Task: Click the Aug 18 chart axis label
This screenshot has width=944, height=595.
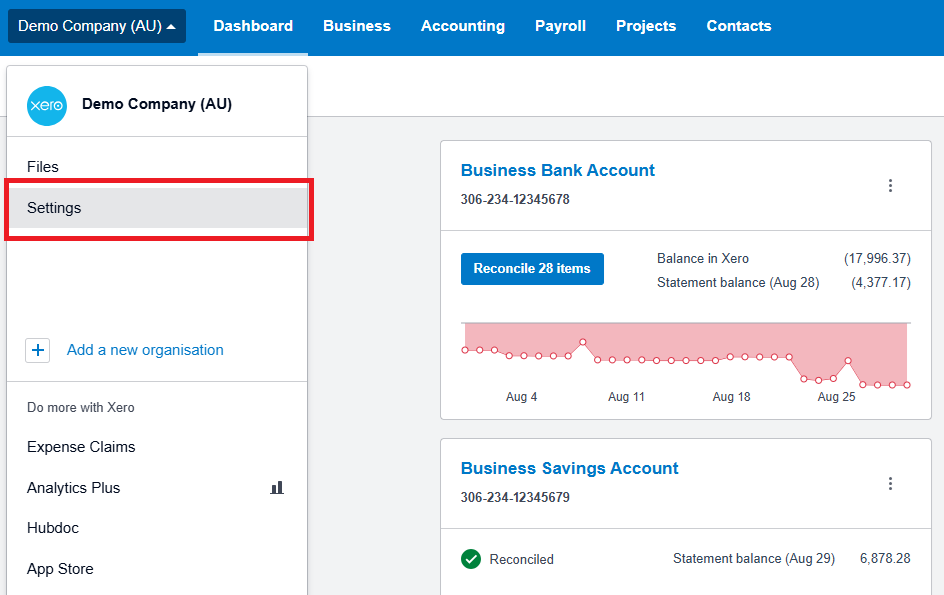Action: pyautogui.click(x=731, y=397)
